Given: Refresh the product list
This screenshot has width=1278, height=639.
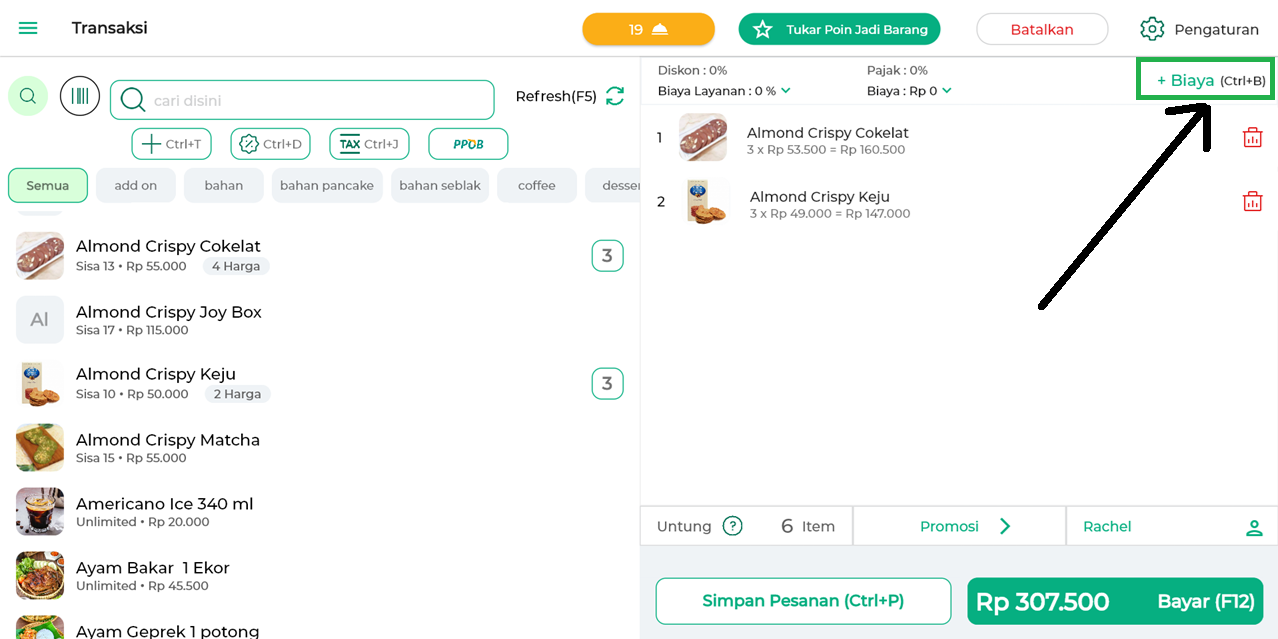Looking at the screenshot, I should coord(614,96).
